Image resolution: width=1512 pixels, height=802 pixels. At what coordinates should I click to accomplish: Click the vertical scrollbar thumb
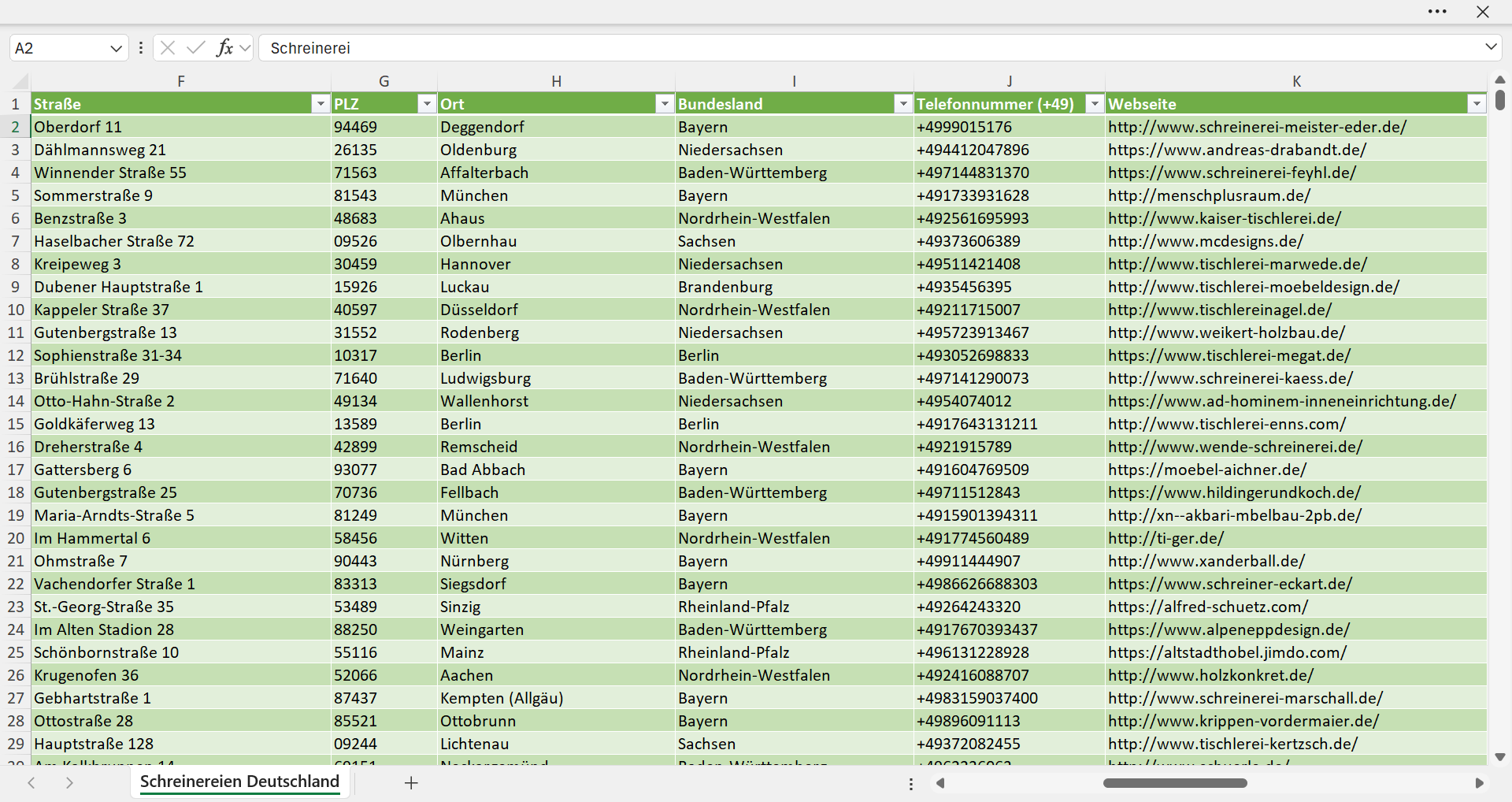click(x=1500, y=100)
